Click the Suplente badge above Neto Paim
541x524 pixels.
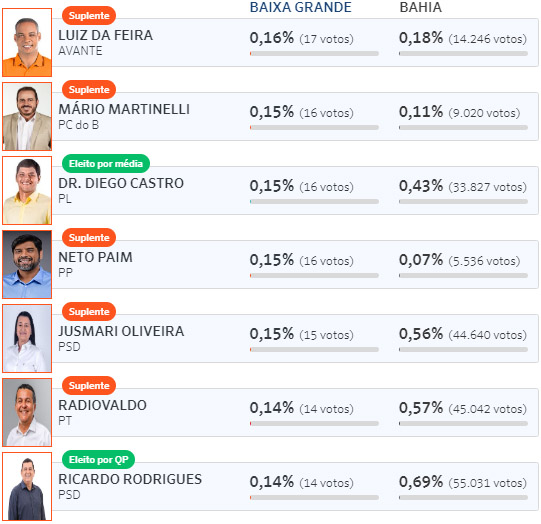(x=89, y=237)
